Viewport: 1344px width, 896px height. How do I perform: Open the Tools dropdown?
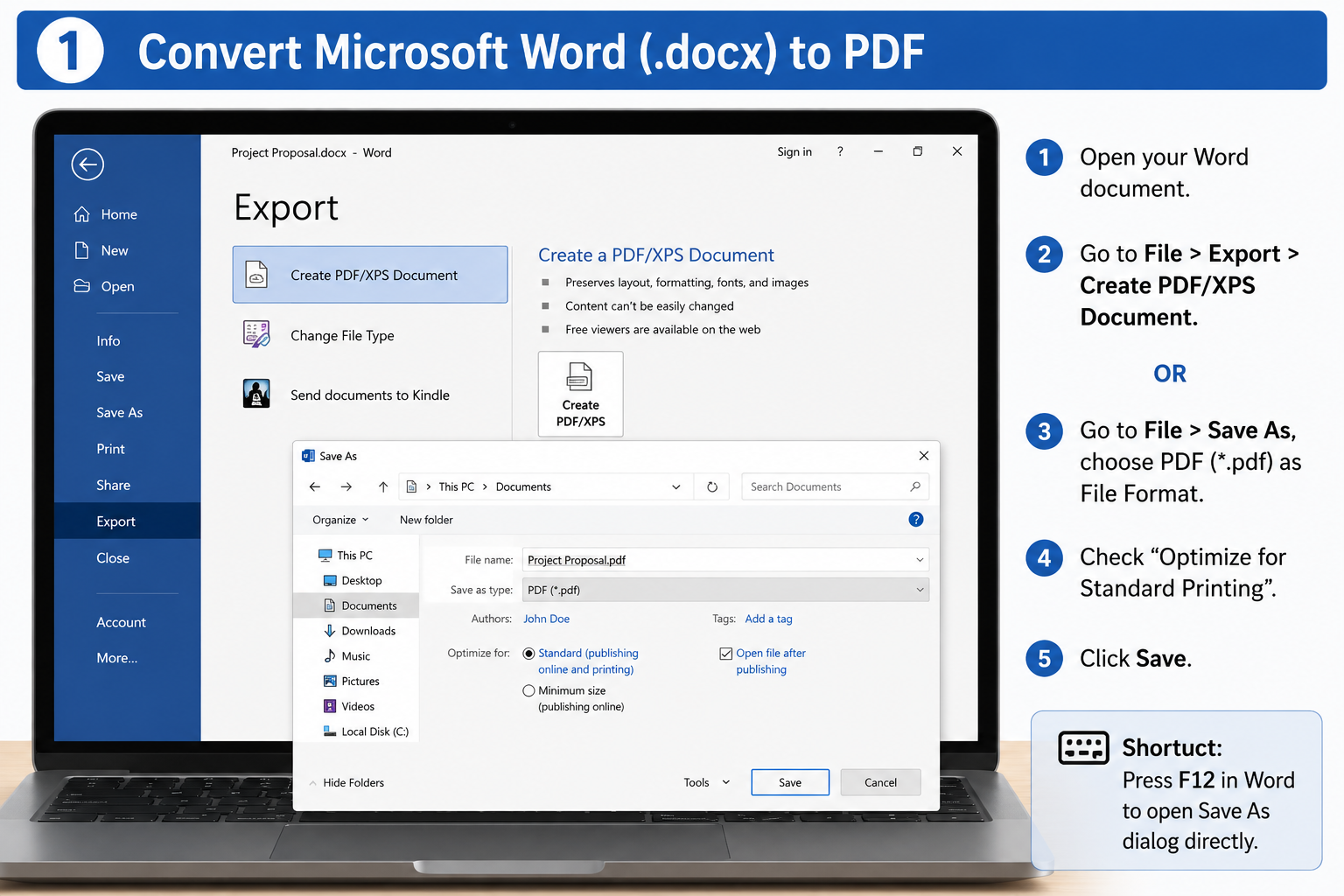(706, 782)
